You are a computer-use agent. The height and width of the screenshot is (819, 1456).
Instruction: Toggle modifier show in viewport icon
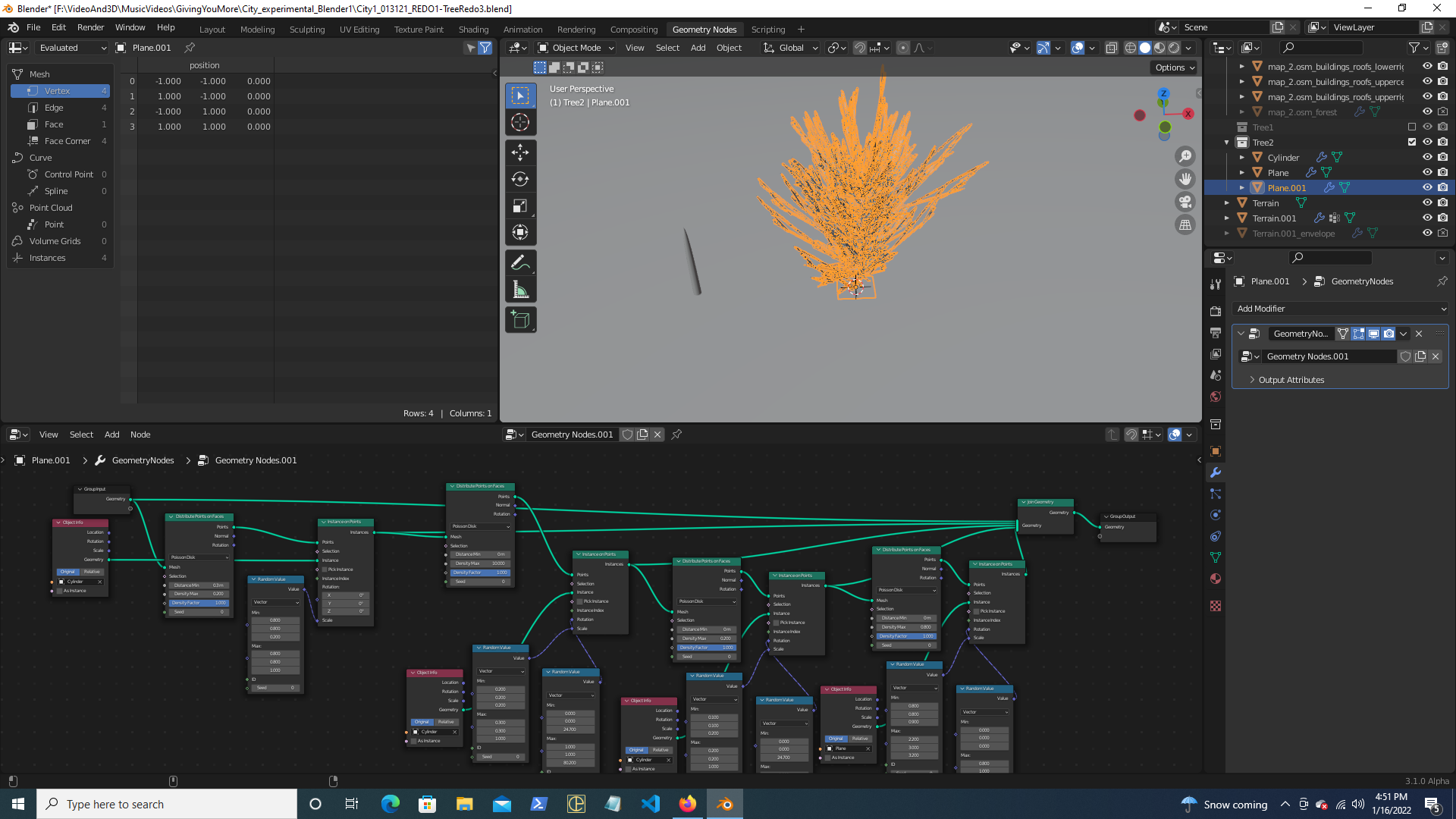[x=1373, y=334]
